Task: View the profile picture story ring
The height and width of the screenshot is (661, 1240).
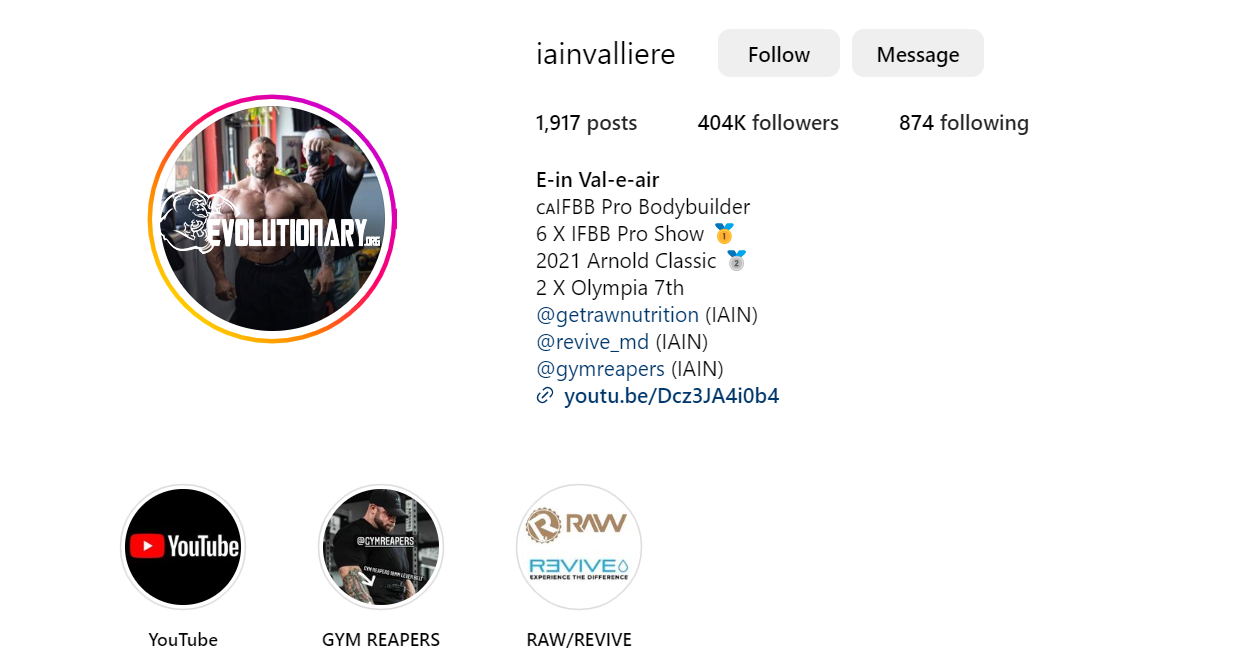Action: coord(273,219)
